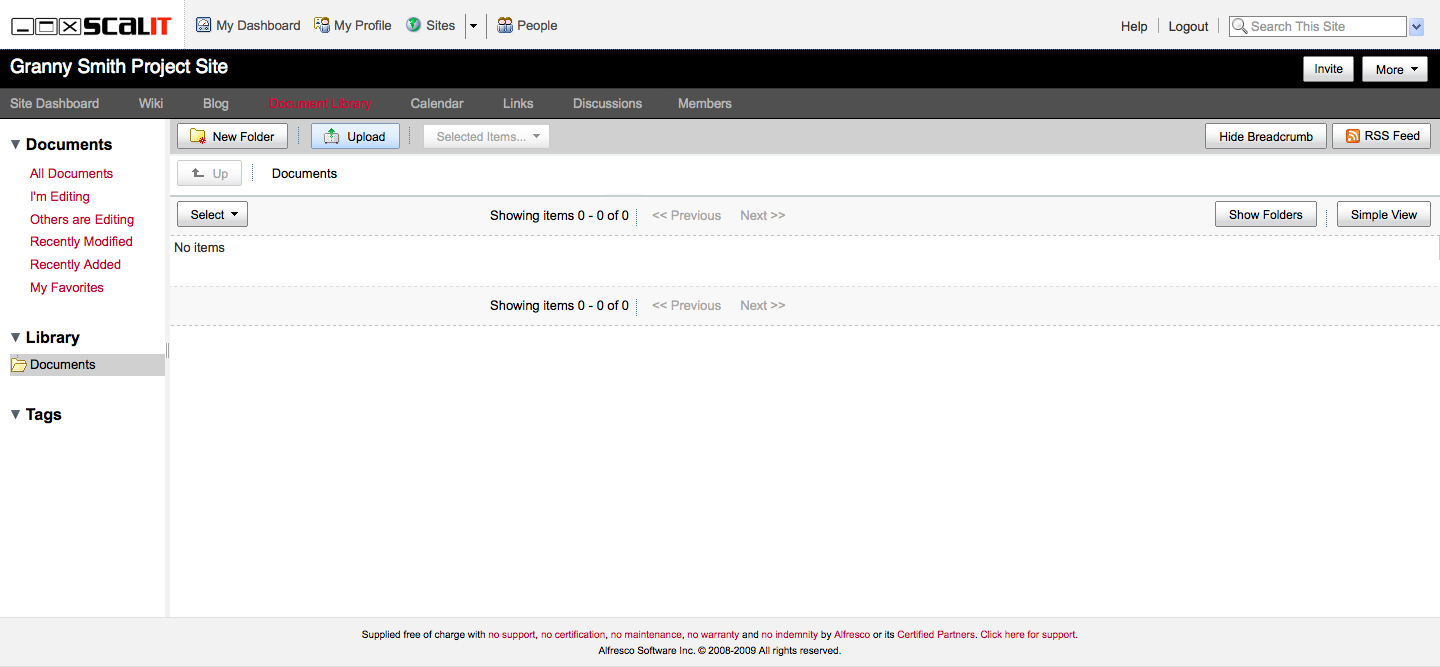Click bottom Next pagination link

[x=762, y=305]
